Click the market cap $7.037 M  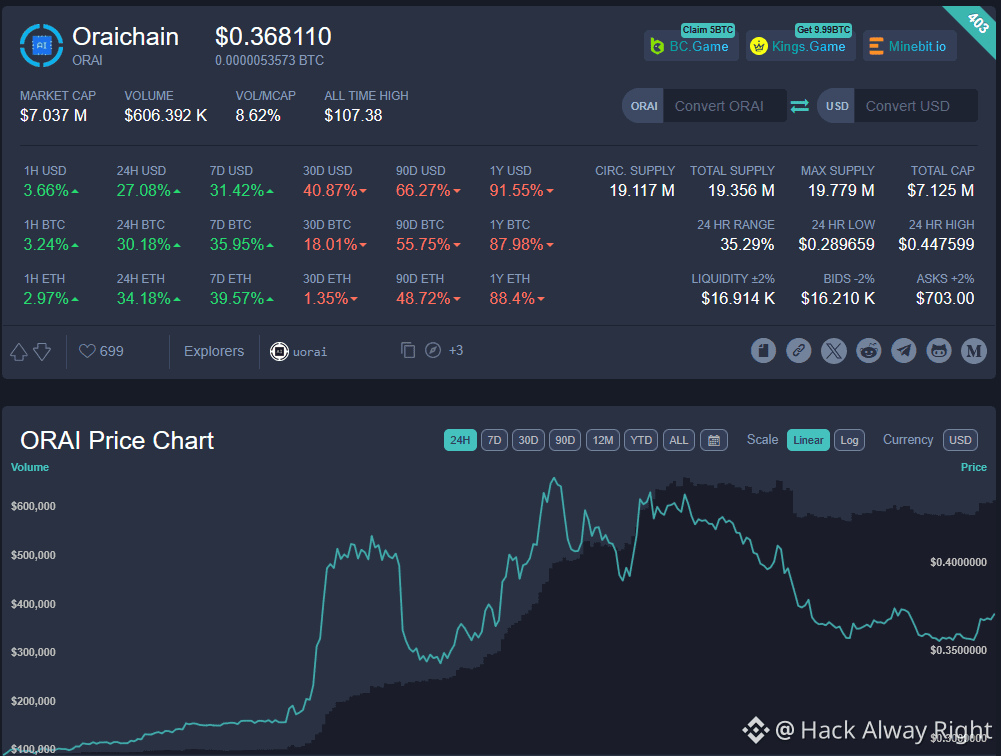click(x=54, y=116)
